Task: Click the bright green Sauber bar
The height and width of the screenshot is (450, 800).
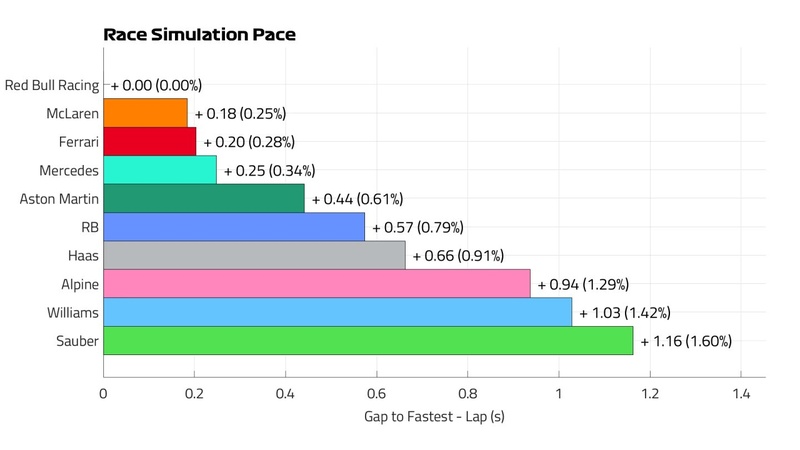Action: coord(368,340)
